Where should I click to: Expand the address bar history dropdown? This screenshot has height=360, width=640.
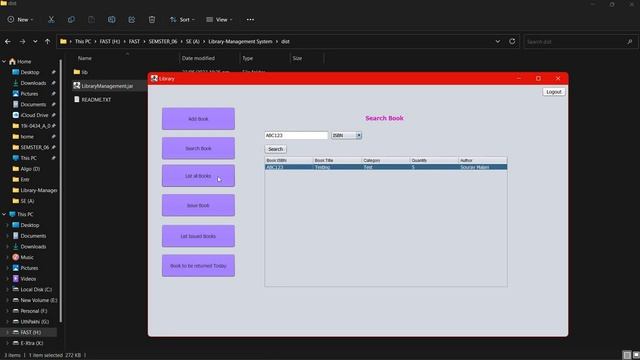tap(498, 42)
